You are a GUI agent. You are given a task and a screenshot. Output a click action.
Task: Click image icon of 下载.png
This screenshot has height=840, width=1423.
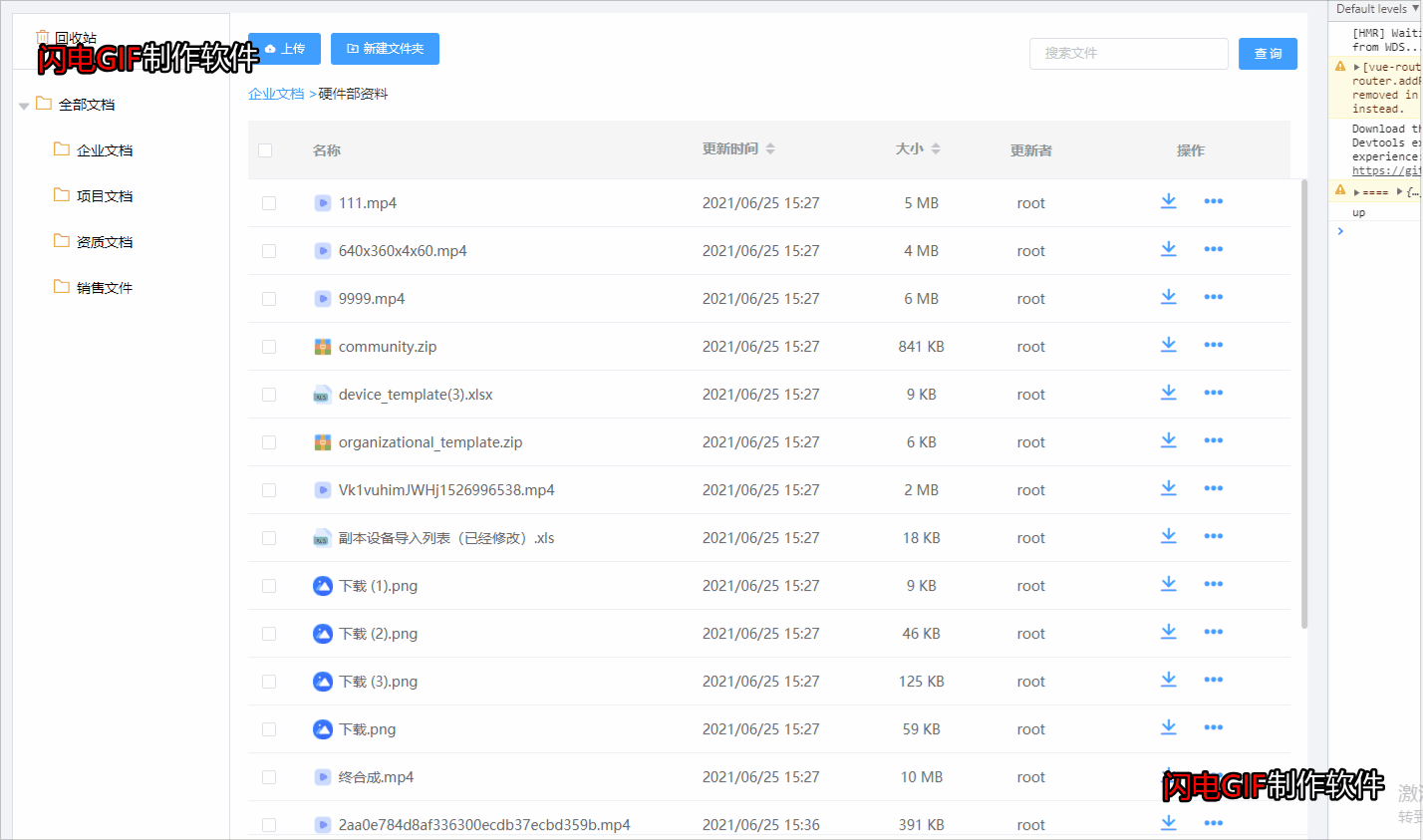click(323, 729)
